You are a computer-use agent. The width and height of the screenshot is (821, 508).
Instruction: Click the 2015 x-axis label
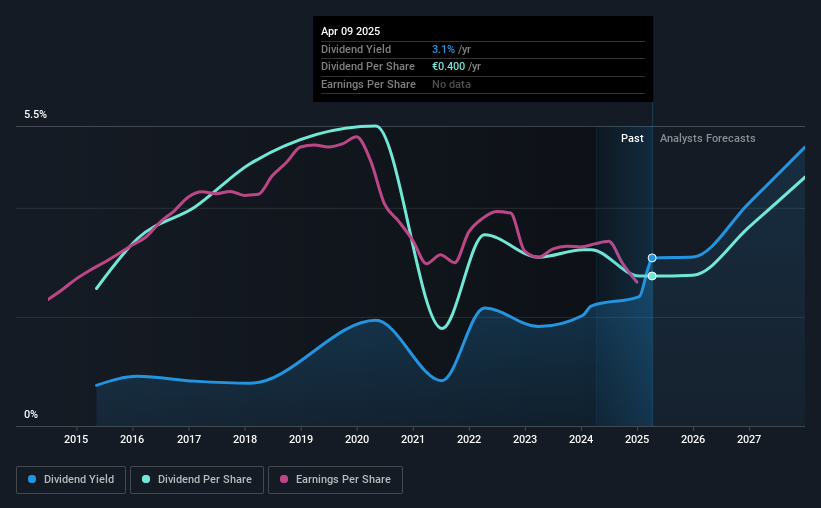point(76,439)
